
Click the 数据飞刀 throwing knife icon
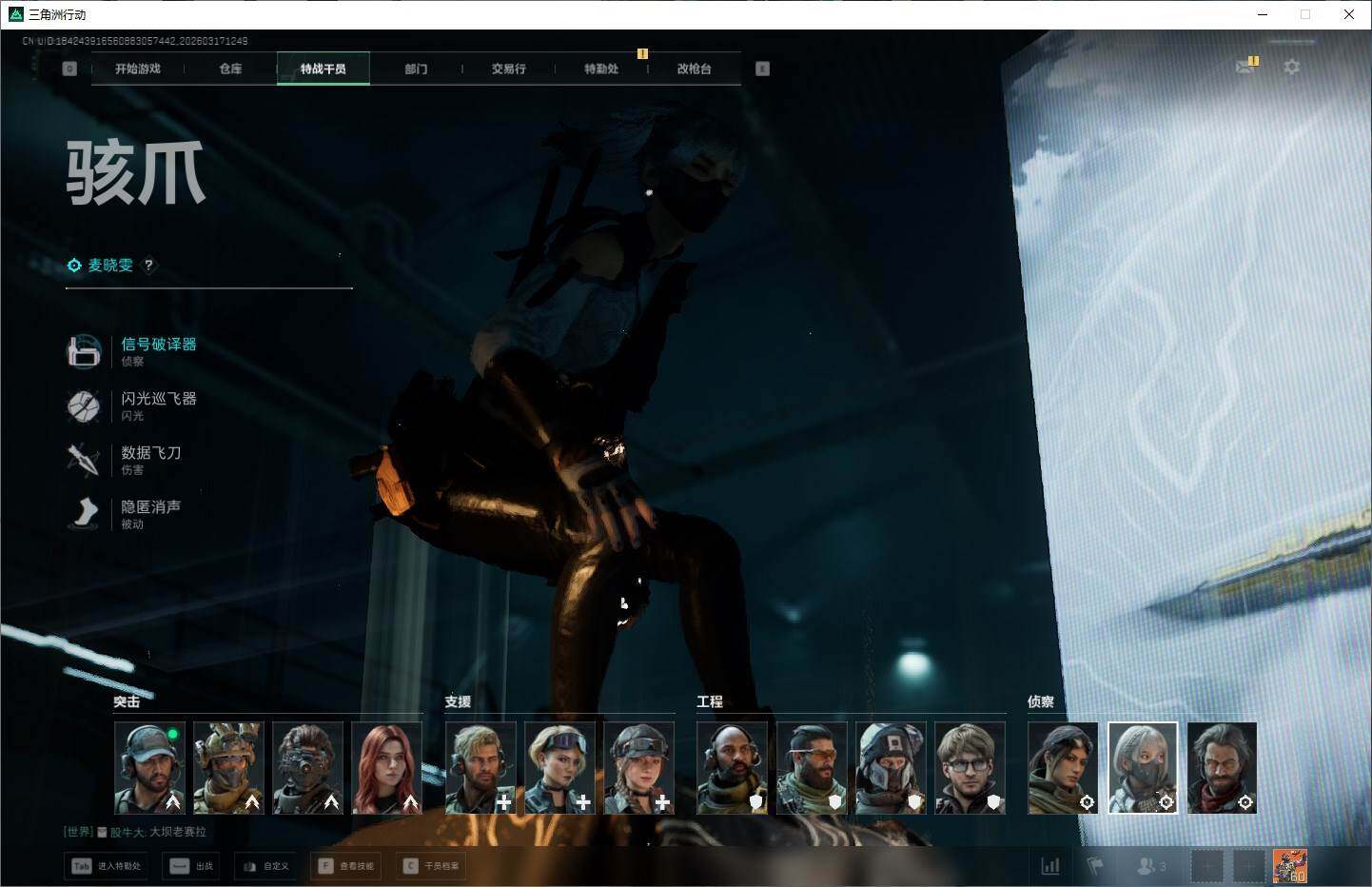tap(84, 460)
